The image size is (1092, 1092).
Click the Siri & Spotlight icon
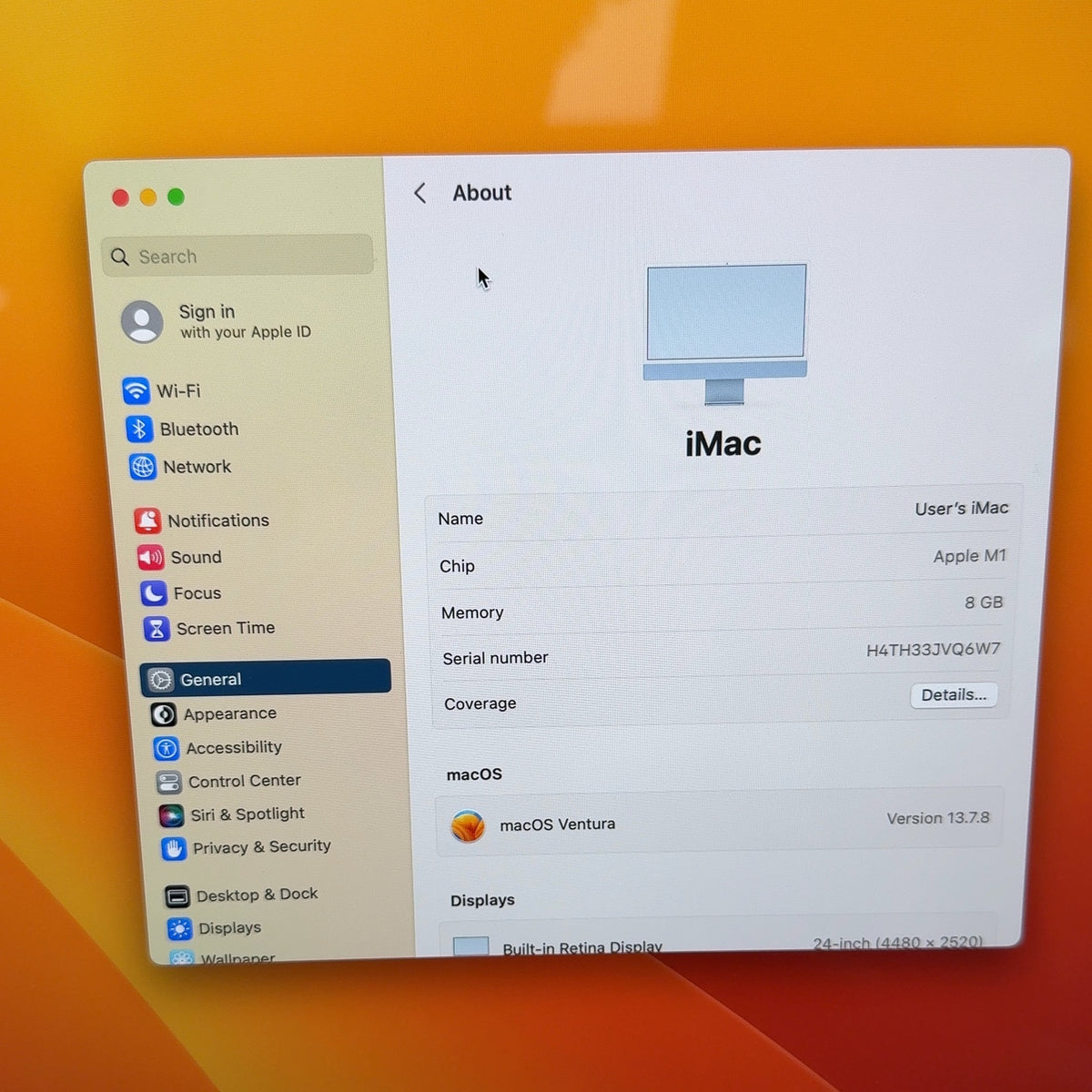[x=171, y=815]
